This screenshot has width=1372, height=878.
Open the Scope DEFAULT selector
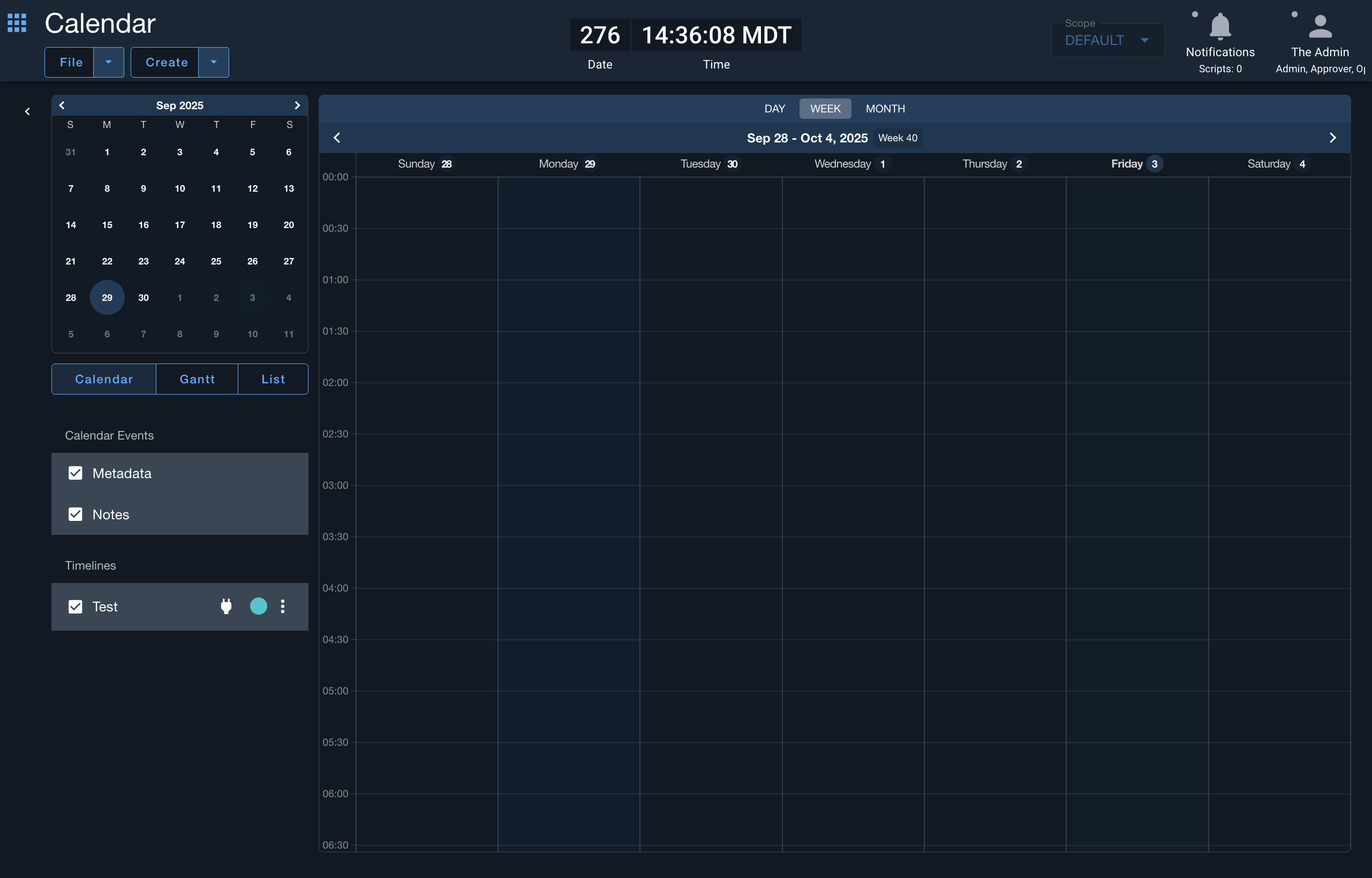coord(1107,41)
